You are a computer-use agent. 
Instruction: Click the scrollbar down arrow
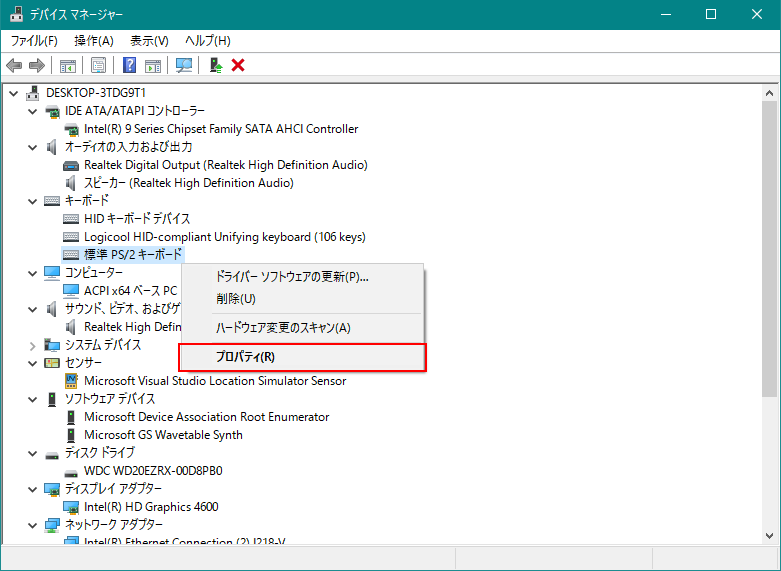tap(769, 536)
